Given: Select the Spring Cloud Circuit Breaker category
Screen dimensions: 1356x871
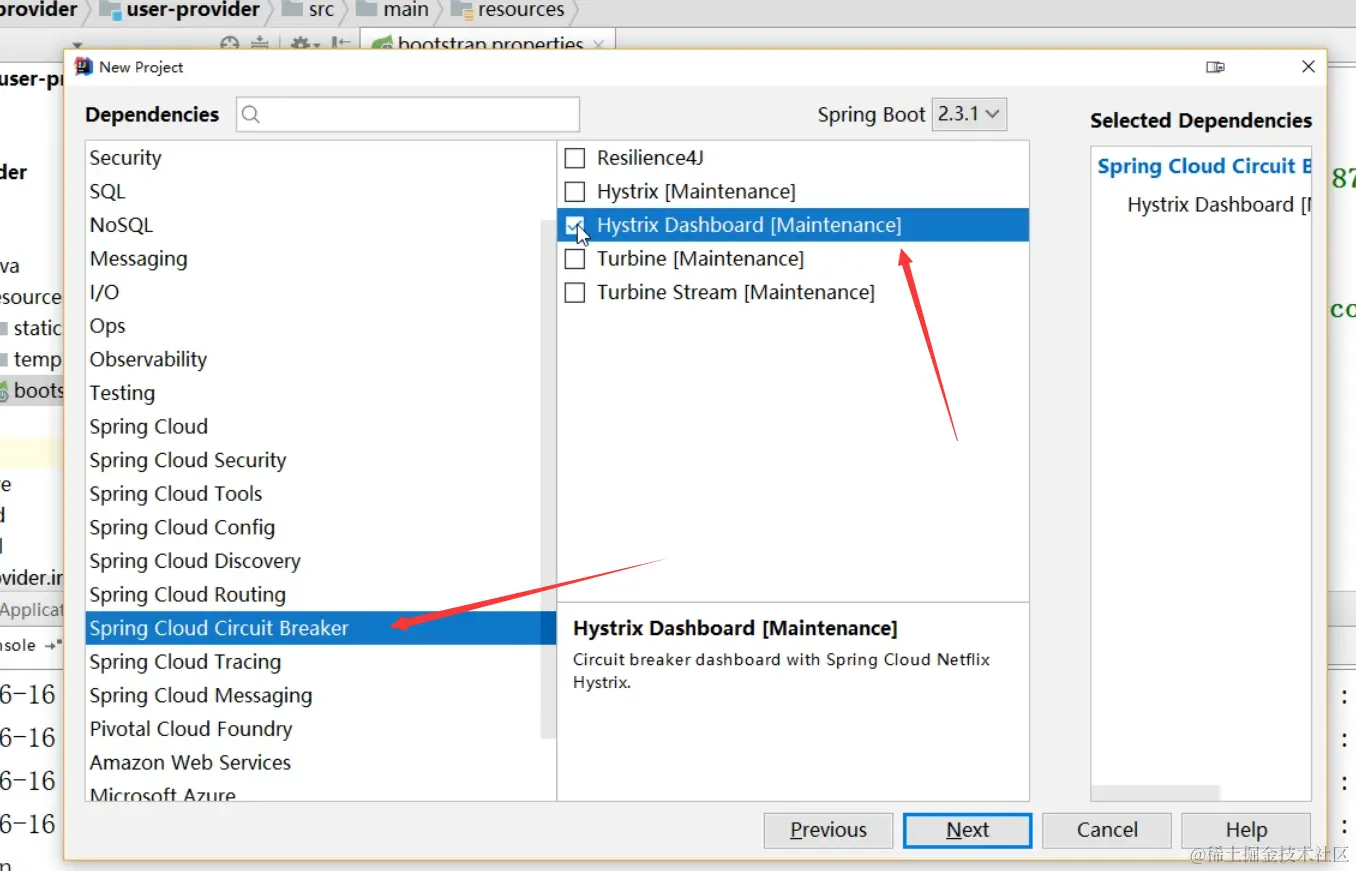Looking at the screenshot, I should 320,628.
